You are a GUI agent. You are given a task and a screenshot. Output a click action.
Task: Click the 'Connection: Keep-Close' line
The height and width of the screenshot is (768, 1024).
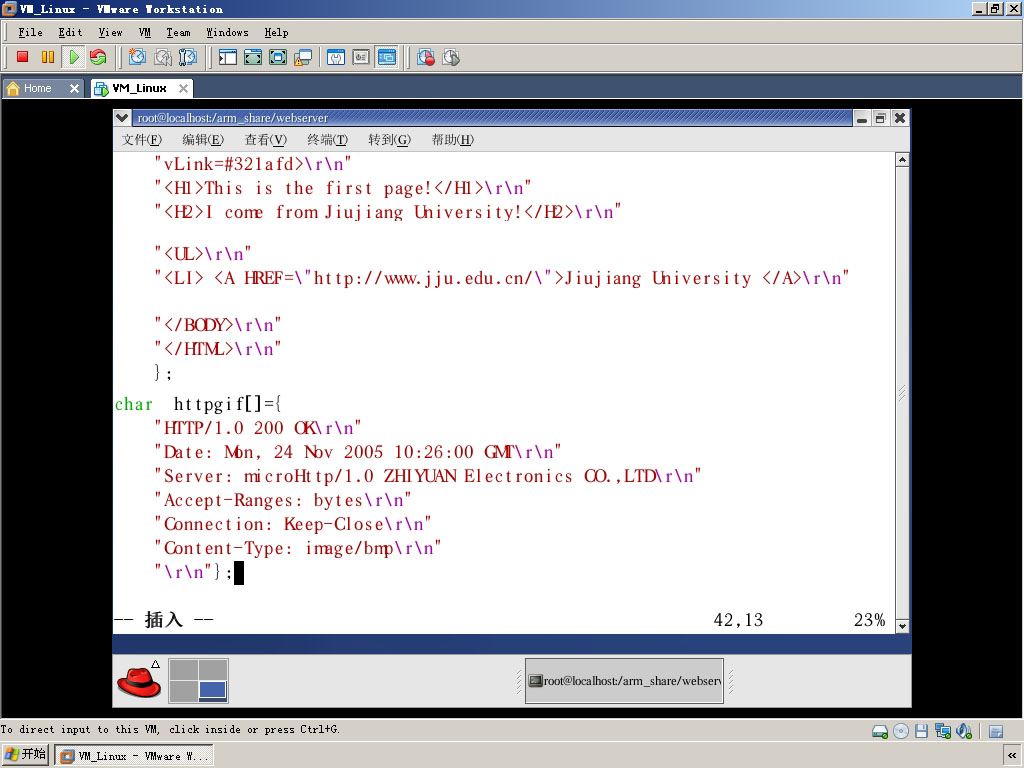[293, 524]
